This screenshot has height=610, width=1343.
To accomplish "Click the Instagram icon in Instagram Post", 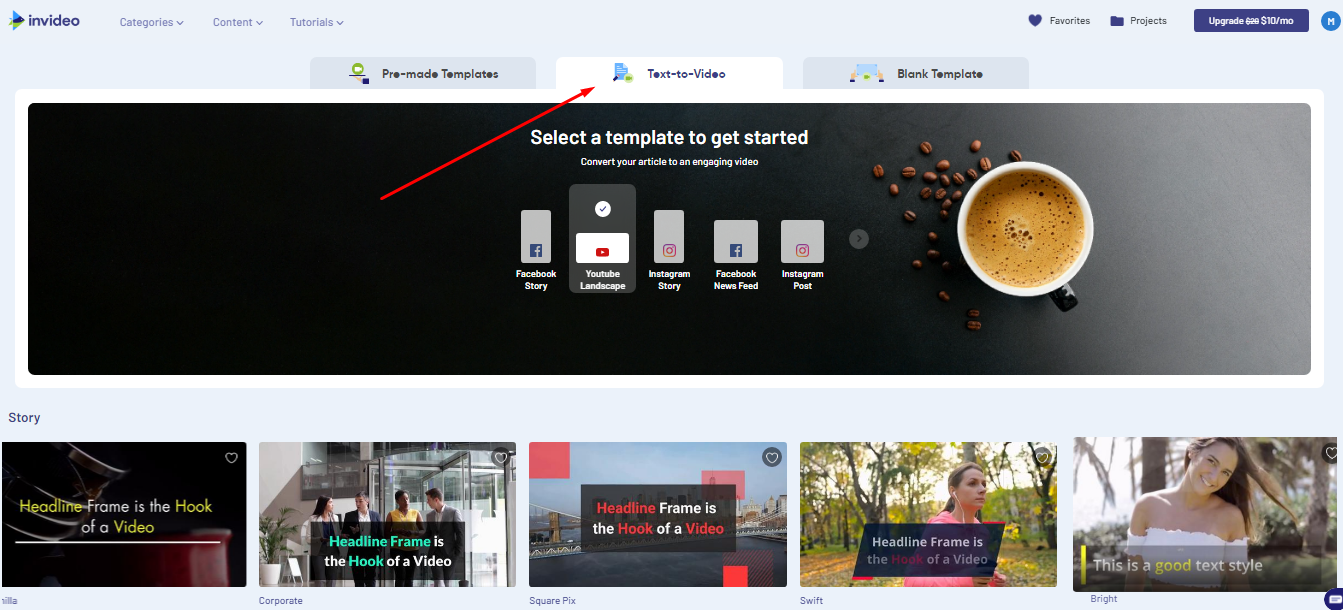I will click(802, 251).
